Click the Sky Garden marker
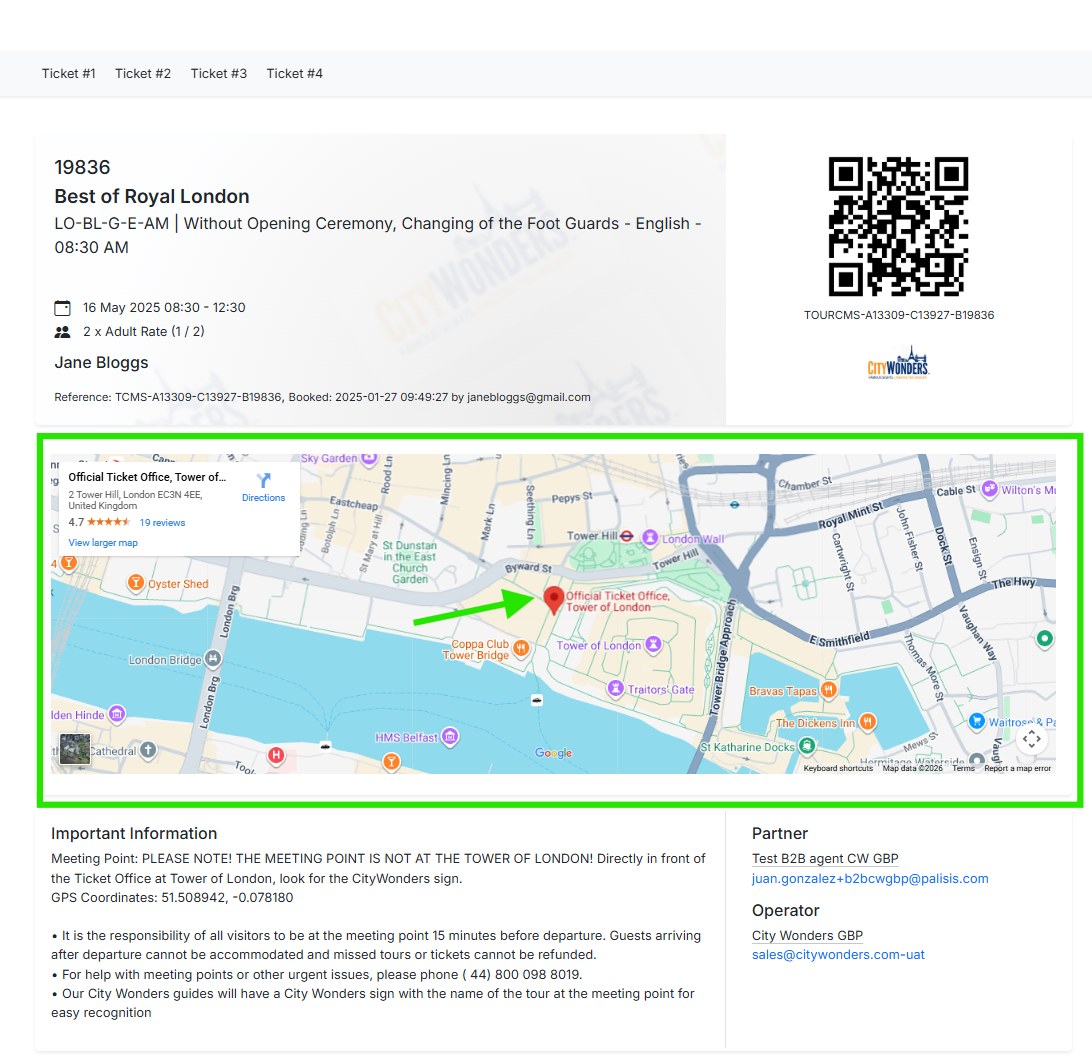 tap(369, 459)
